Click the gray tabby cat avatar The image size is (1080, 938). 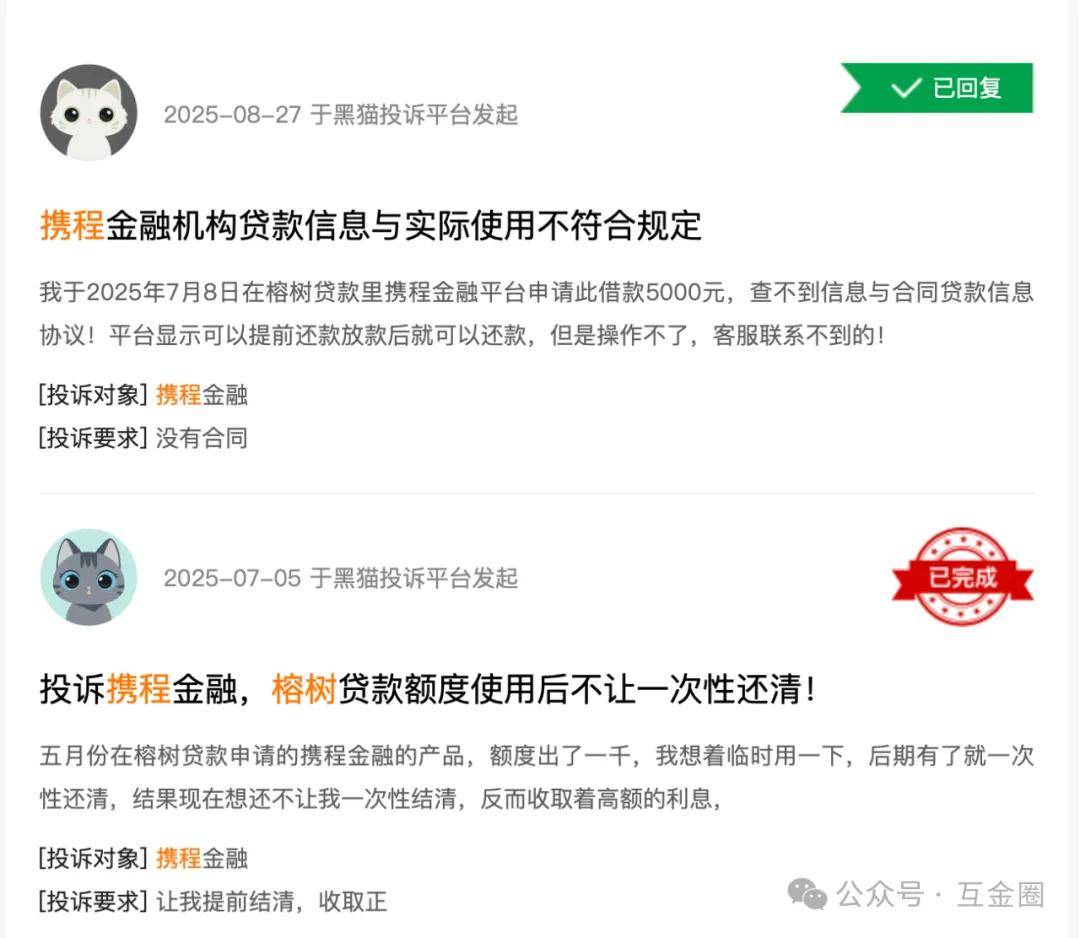click(x=89, y=577)
